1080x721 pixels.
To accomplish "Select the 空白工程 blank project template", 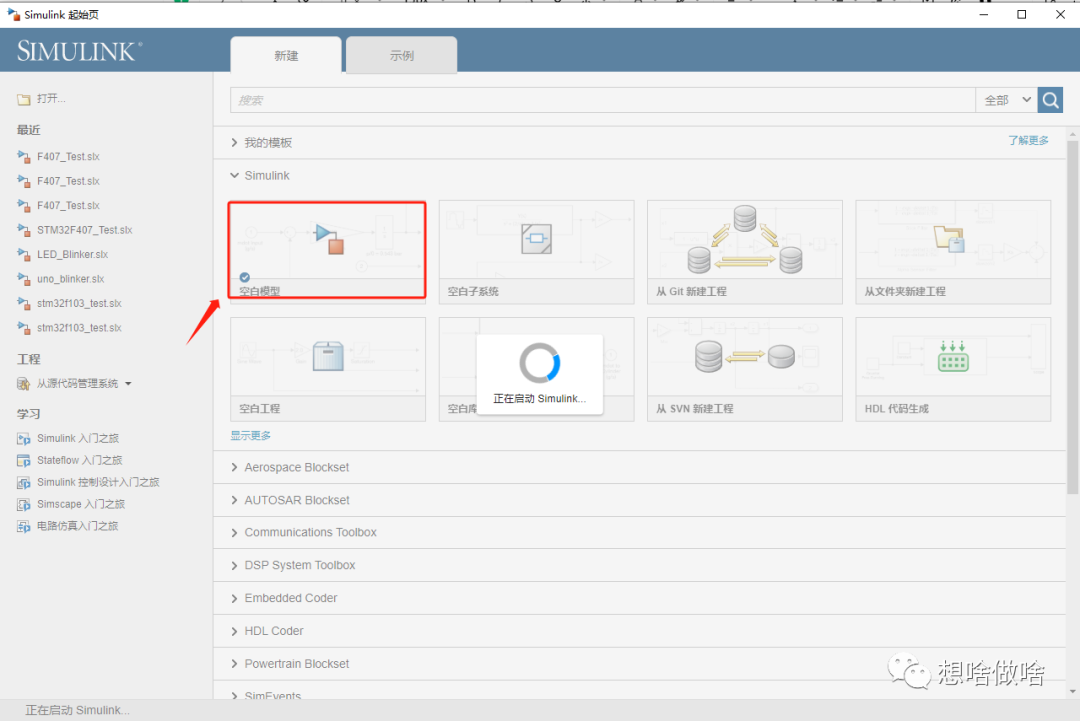I will tap(328, 369).
